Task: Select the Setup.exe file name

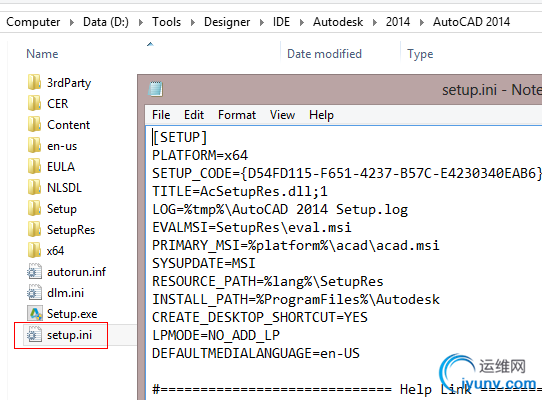Action: [x=72, y=314]
